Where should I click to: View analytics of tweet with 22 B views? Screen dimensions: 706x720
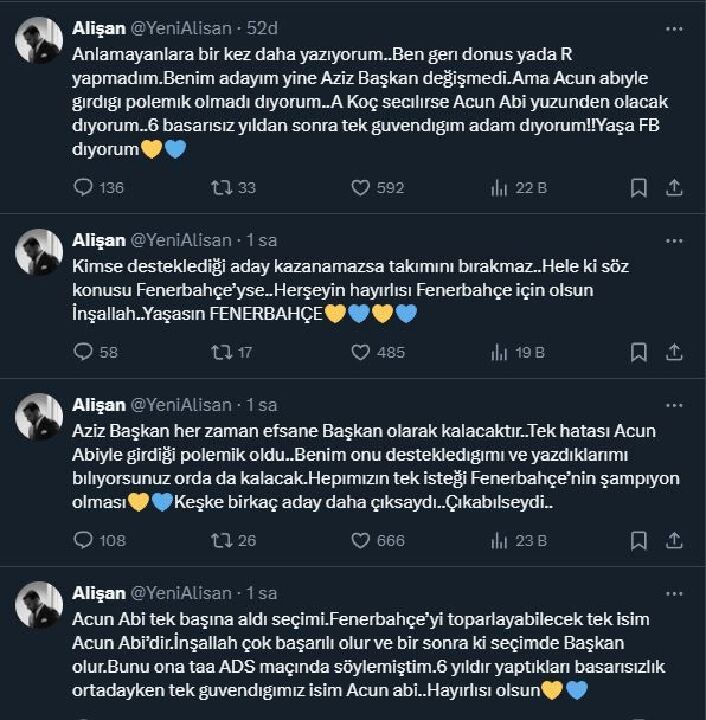500,187
